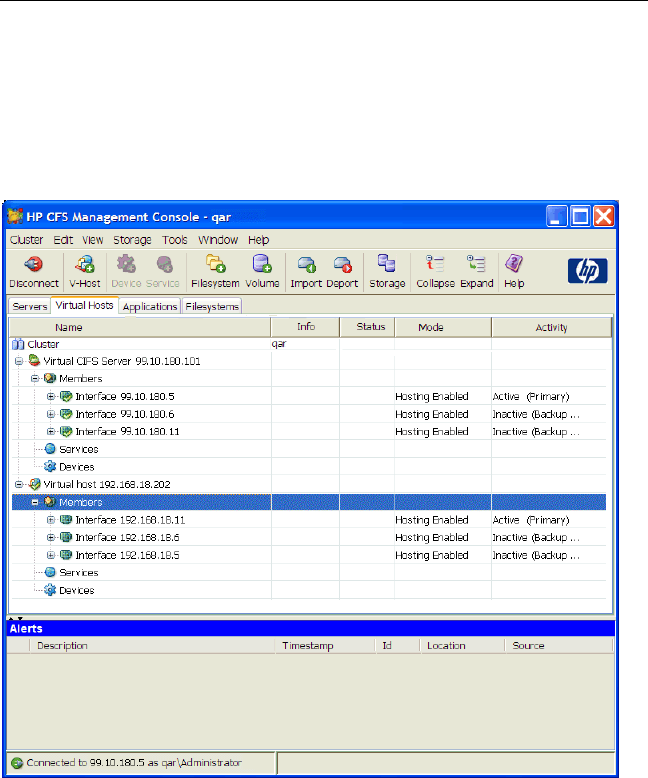Open the Tools menu

tap(175, 240)
